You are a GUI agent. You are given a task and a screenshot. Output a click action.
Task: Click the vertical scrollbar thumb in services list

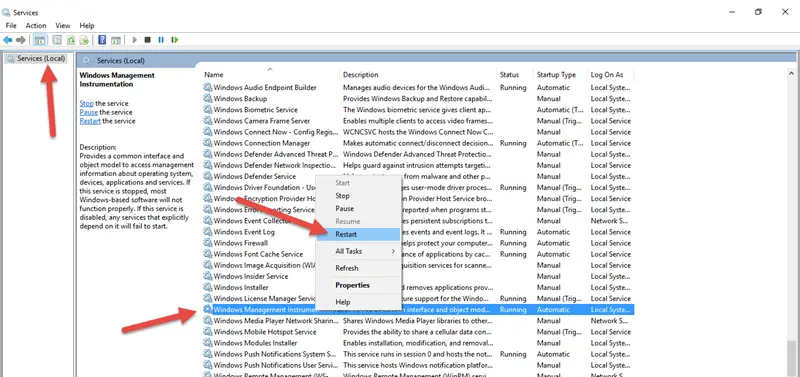(x=791, y=358)
